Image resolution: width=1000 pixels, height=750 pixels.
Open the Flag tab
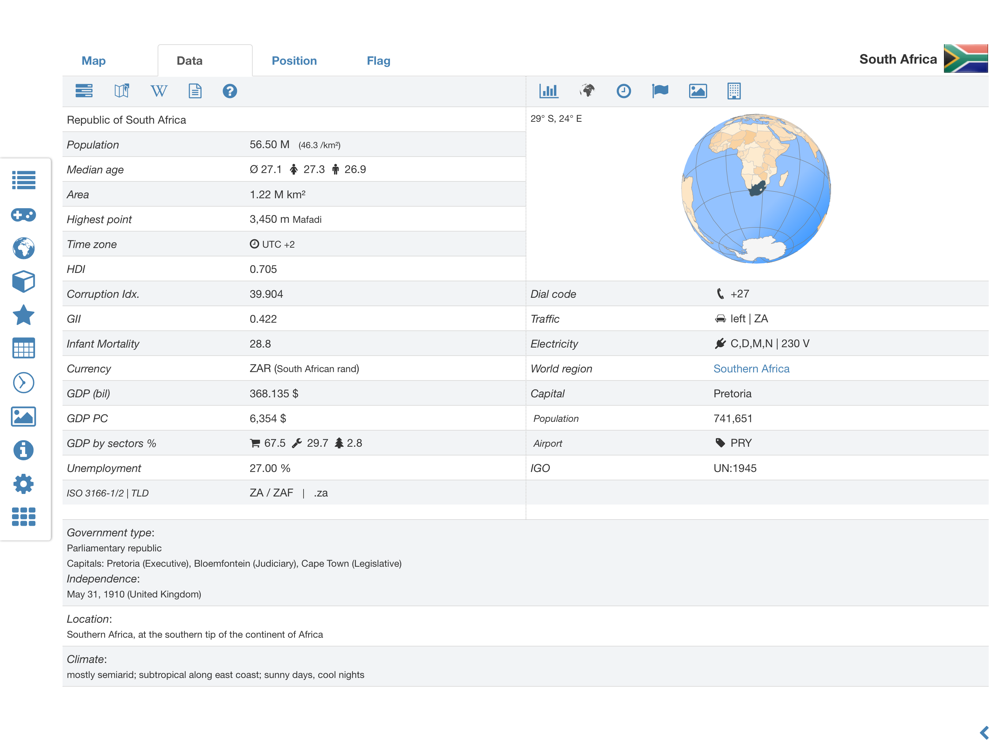tap(378, 61)
